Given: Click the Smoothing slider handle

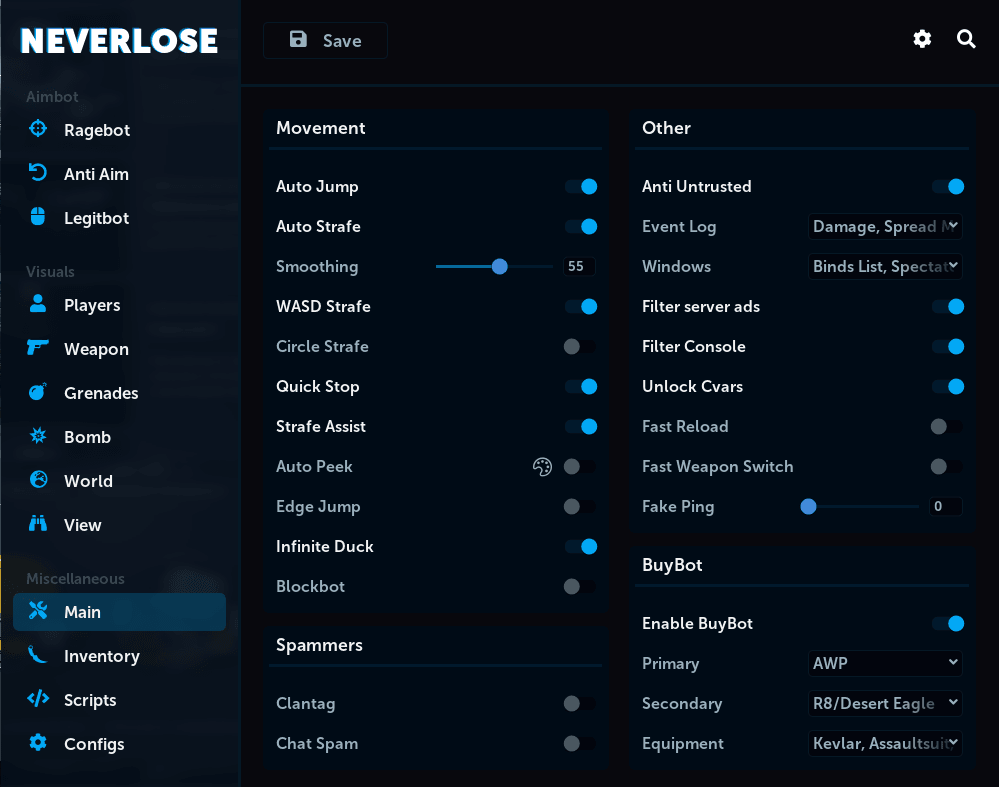Looking at the screenshot, I should [x=500, y=266].
